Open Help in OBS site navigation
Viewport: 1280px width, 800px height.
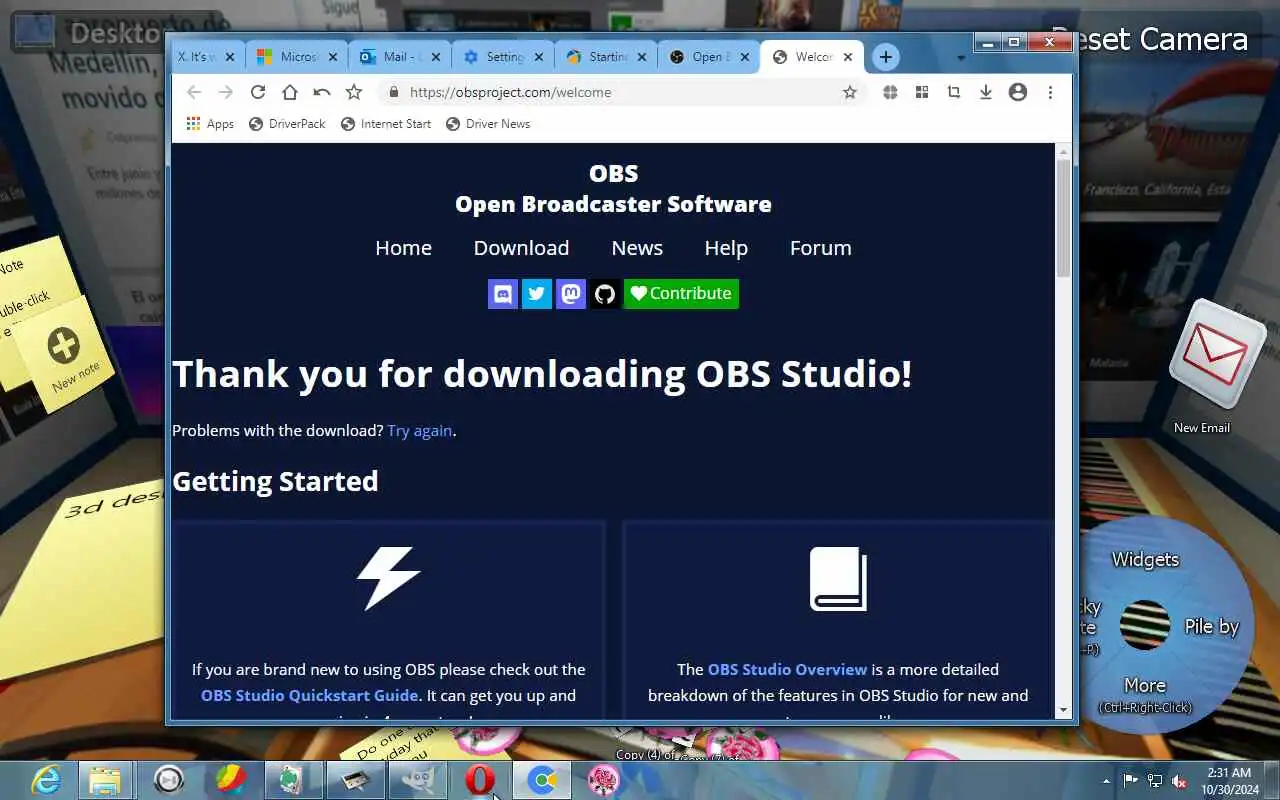pos(726,248)
